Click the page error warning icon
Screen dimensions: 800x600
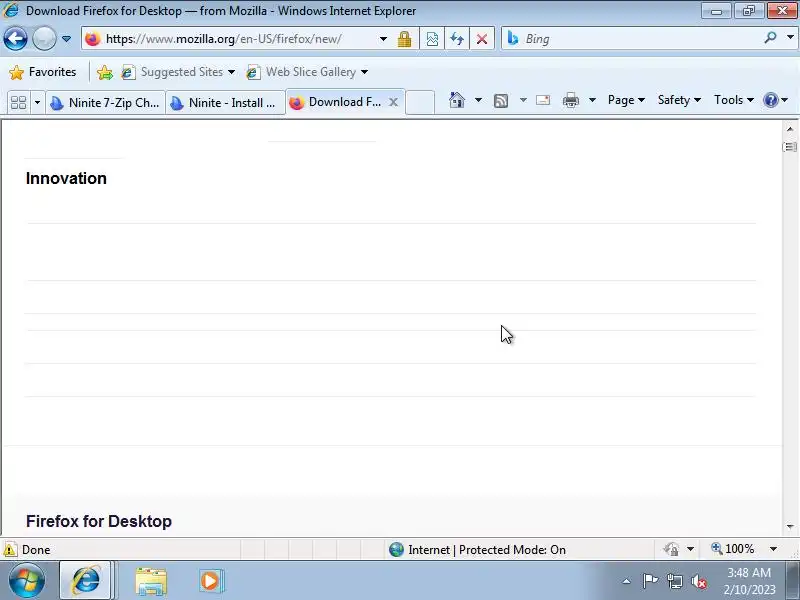10,549
